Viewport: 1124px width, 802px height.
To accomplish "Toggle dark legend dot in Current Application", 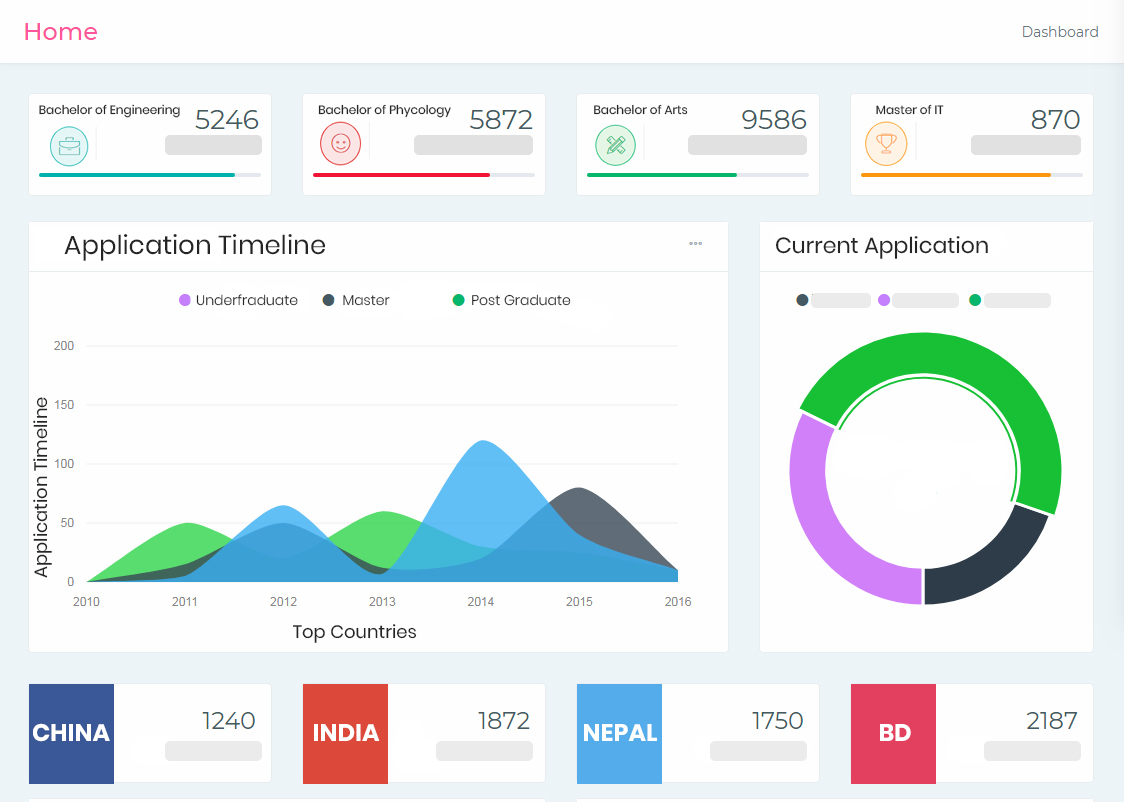I will (x=802, y=300).
